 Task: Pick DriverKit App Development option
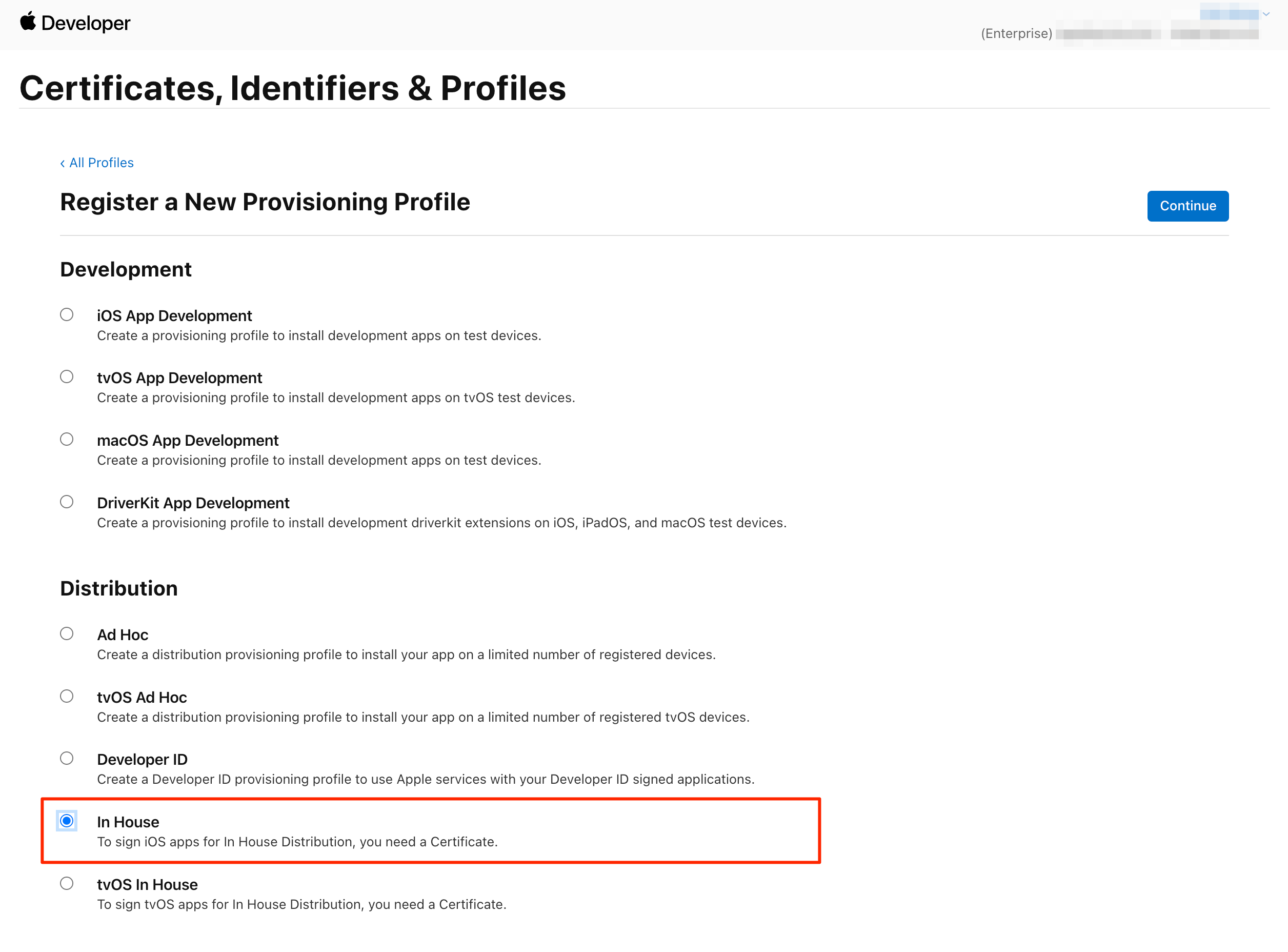(x=67, y=502)
